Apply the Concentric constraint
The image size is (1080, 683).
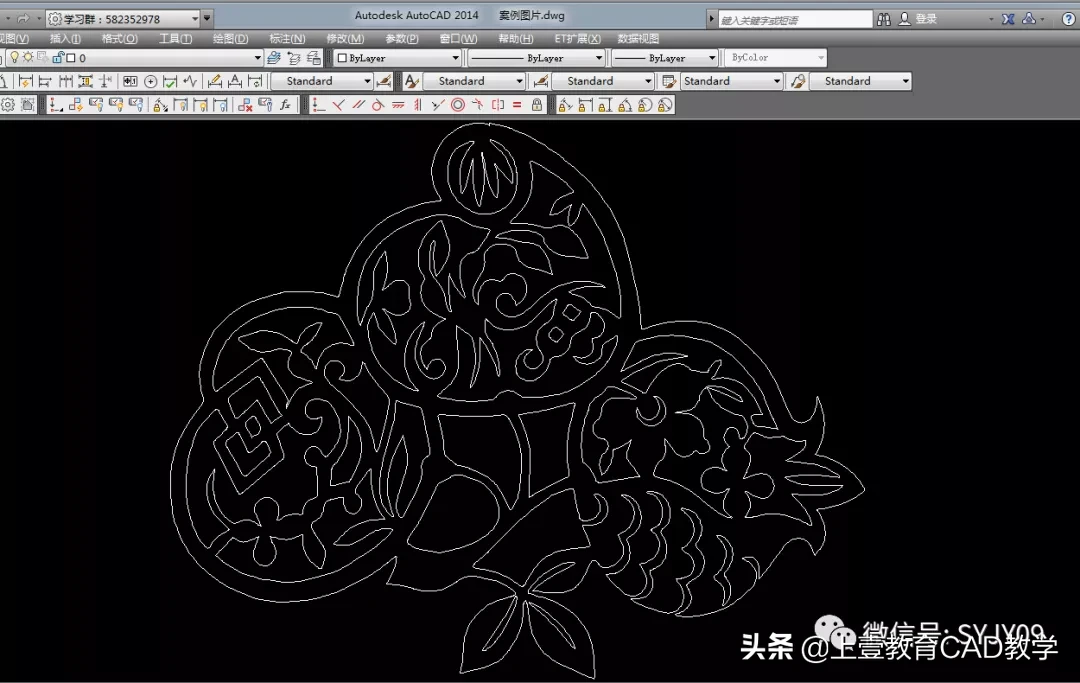458,105
